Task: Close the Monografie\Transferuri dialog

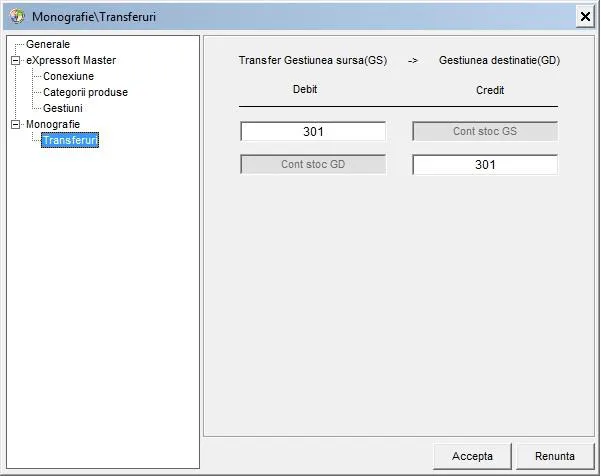Action: coord(585,17)
